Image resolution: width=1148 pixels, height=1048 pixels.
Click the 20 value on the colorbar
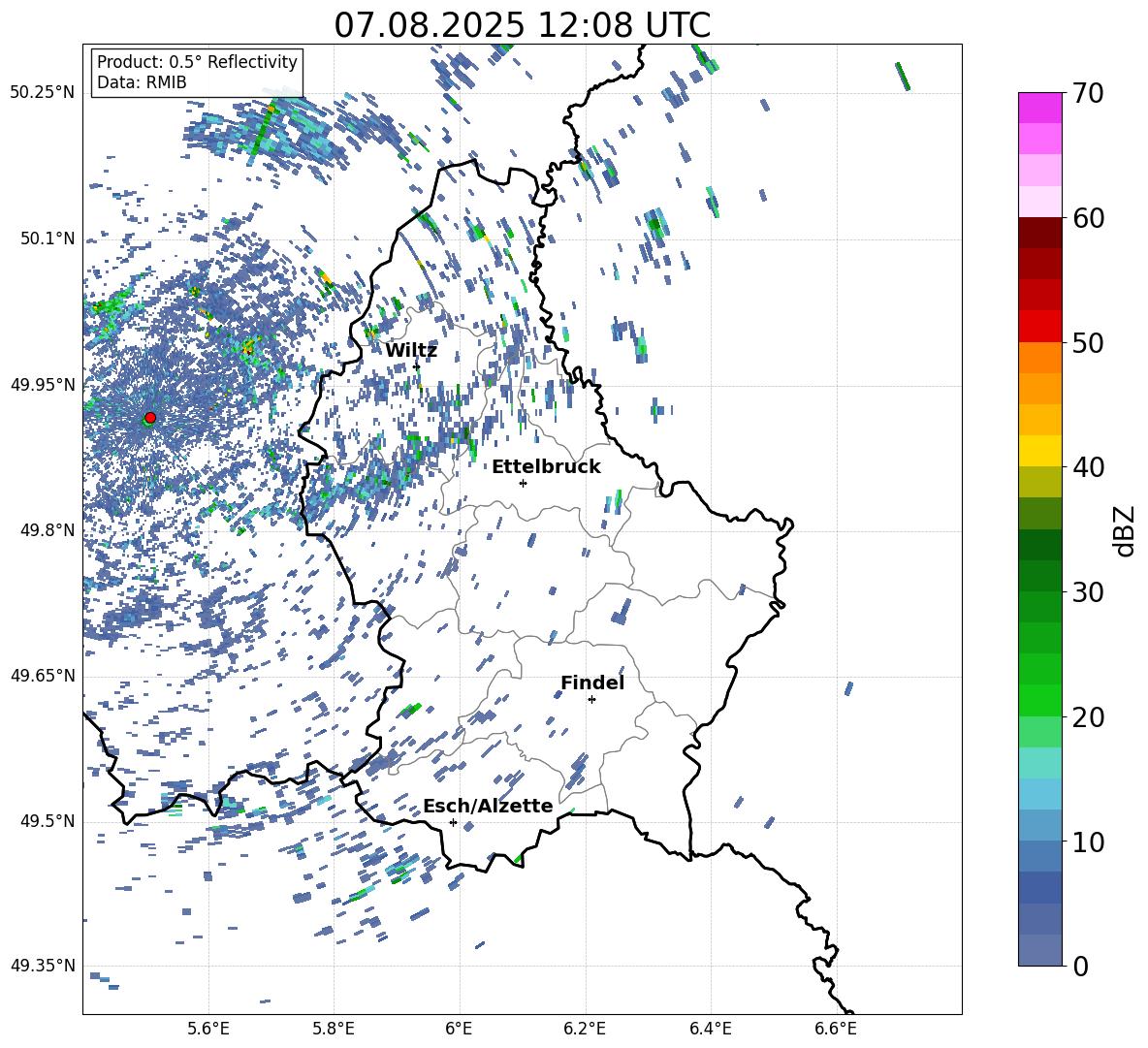click(x=1088, y=716)
